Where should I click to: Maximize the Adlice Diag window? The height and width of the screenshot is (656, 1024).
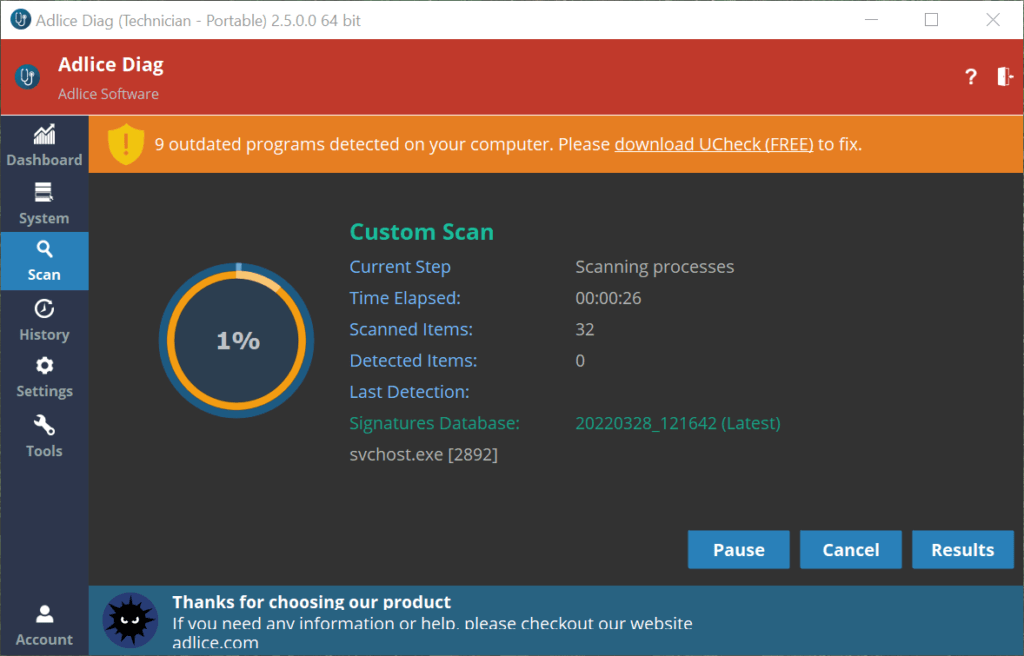pos(931,20)
